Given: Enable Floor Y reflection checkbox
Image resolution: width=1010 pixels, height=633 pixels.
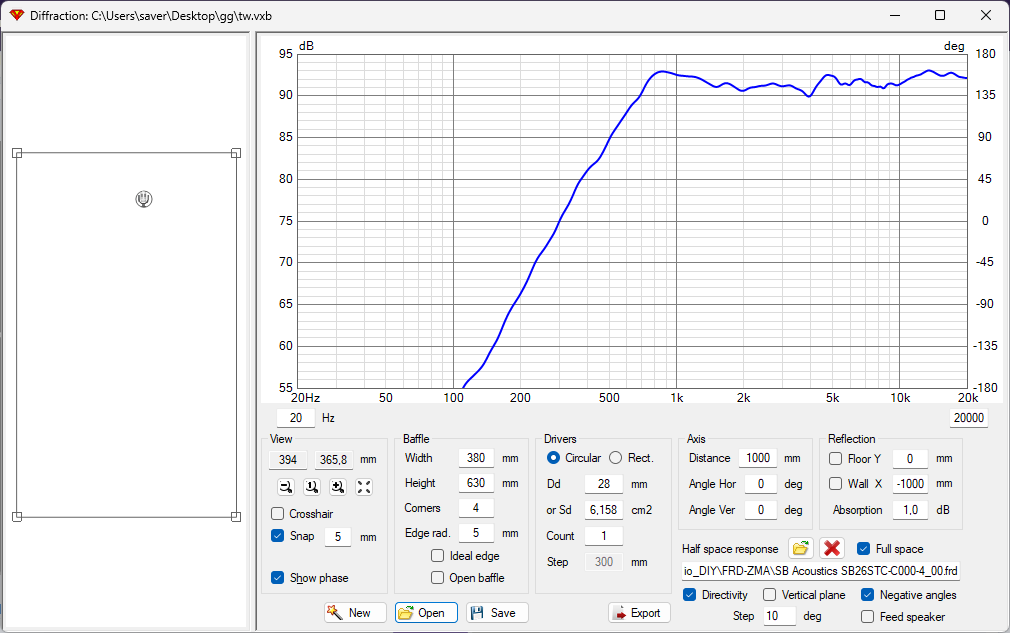Looking at the screenshot, I should tap(835, 458).
